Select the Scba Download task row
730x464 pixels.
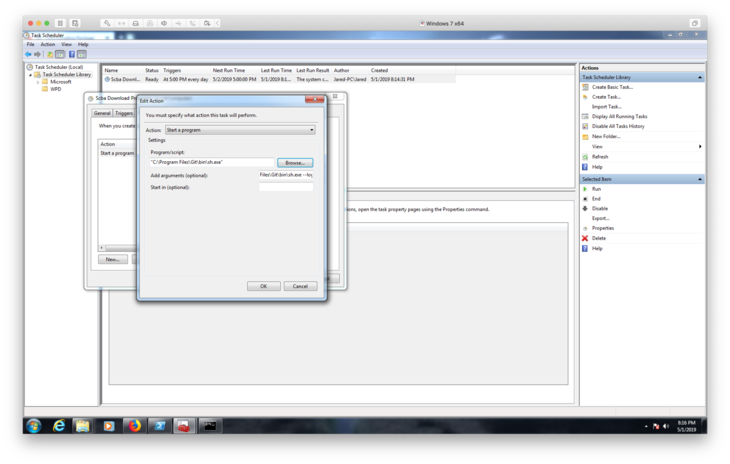coord(278,80)
